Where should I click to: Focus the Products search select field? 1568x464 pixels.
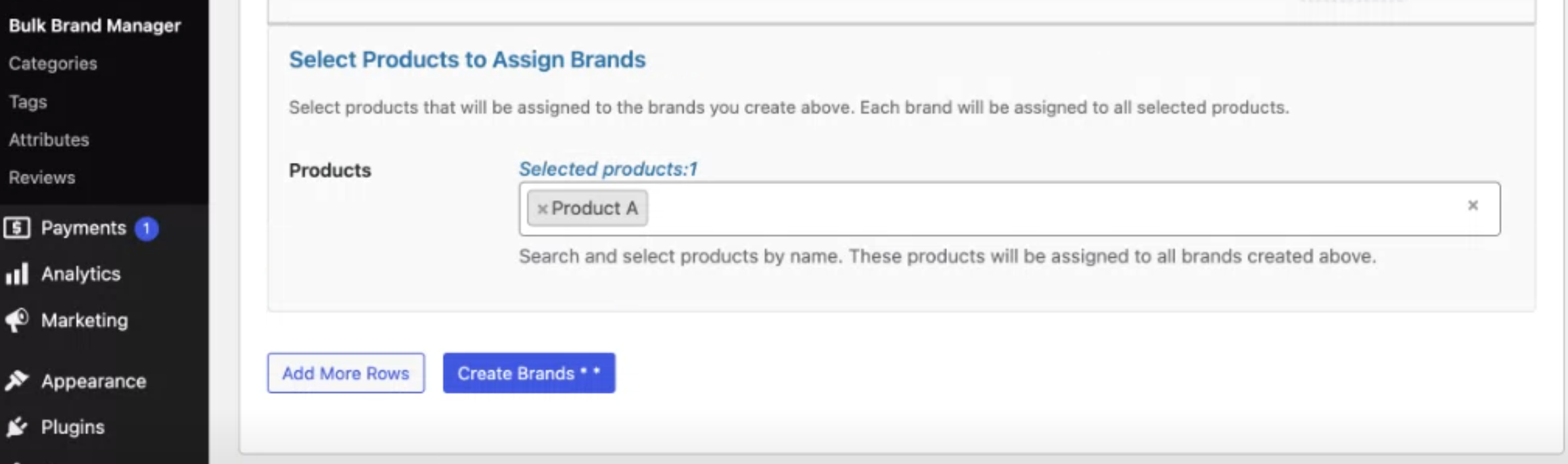1009,209
